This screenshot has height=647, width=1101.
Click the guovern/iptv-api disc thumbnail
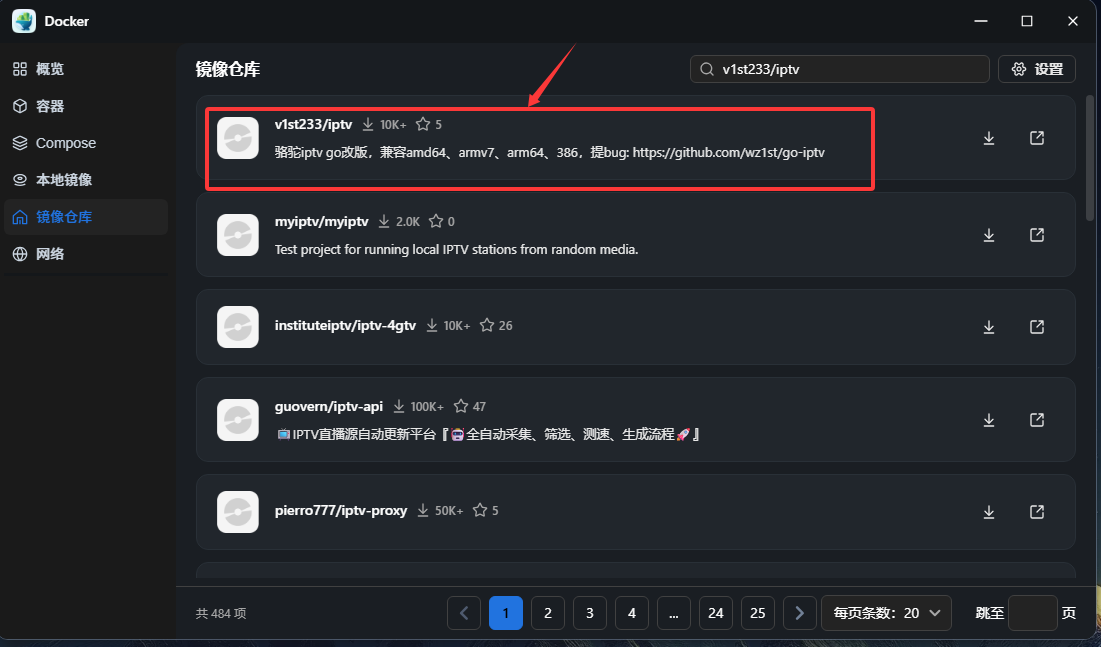(x=238, y=420)
